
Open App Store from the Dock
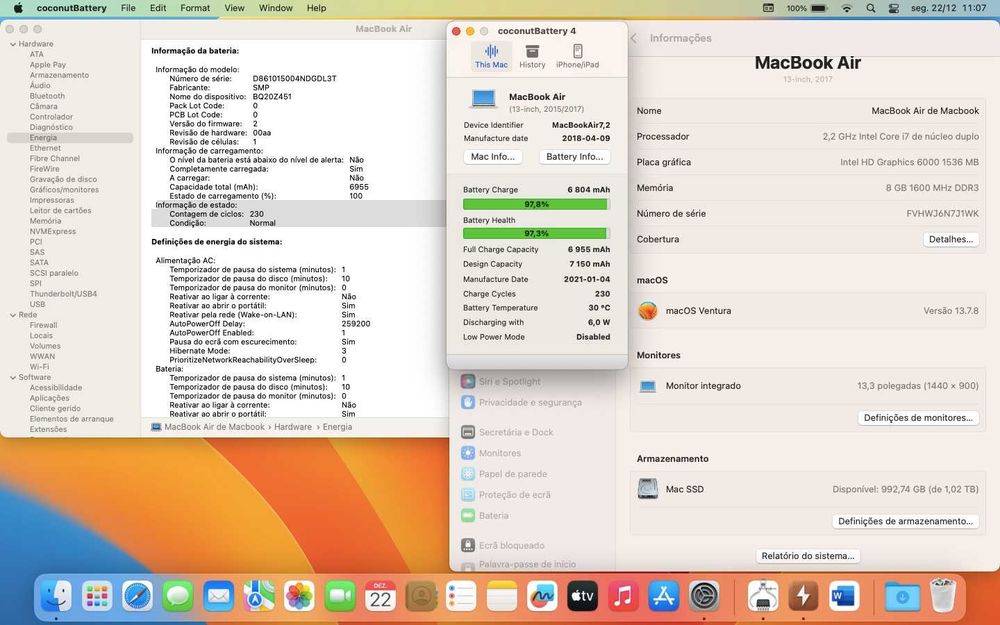pyautogui.click(x=664, y=596)
